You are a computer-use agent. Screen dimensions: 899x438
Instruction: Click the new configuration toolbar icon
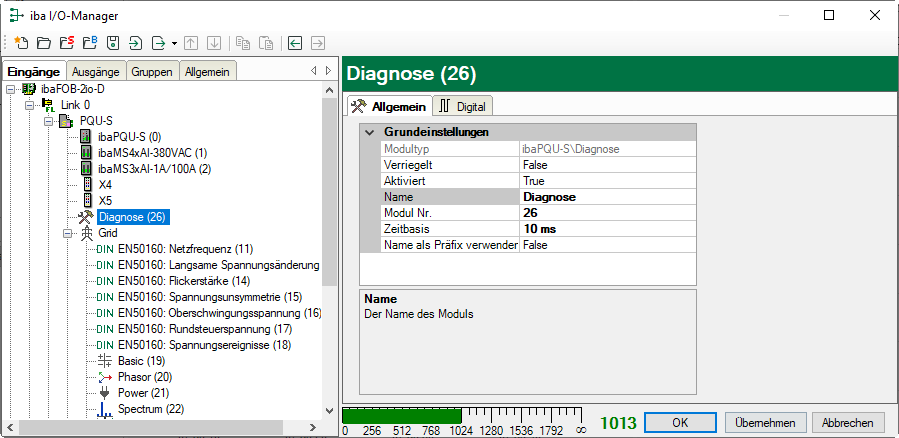point(21,43)
